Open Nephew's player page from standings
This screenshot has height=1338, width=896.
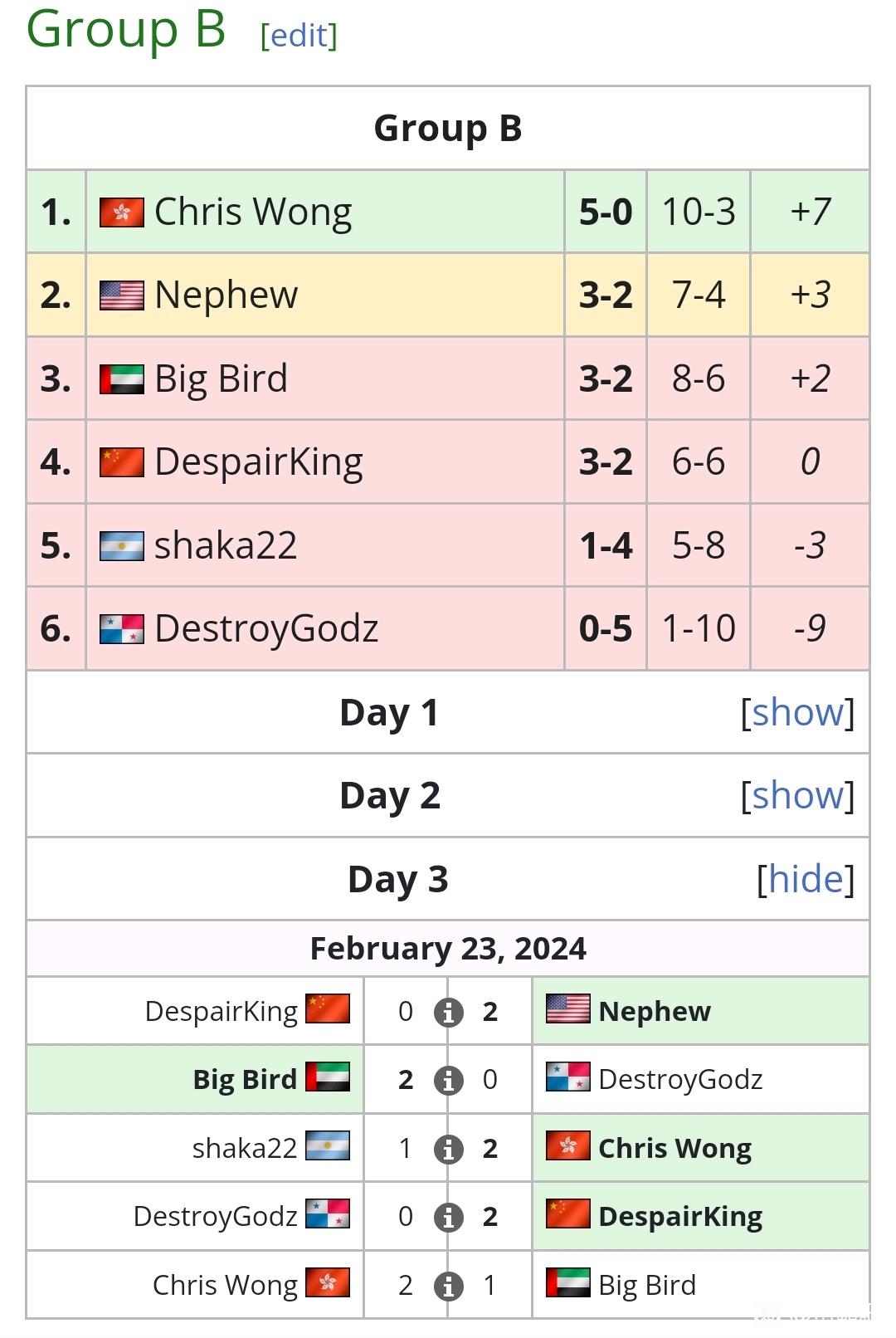[x=226, y=295]
